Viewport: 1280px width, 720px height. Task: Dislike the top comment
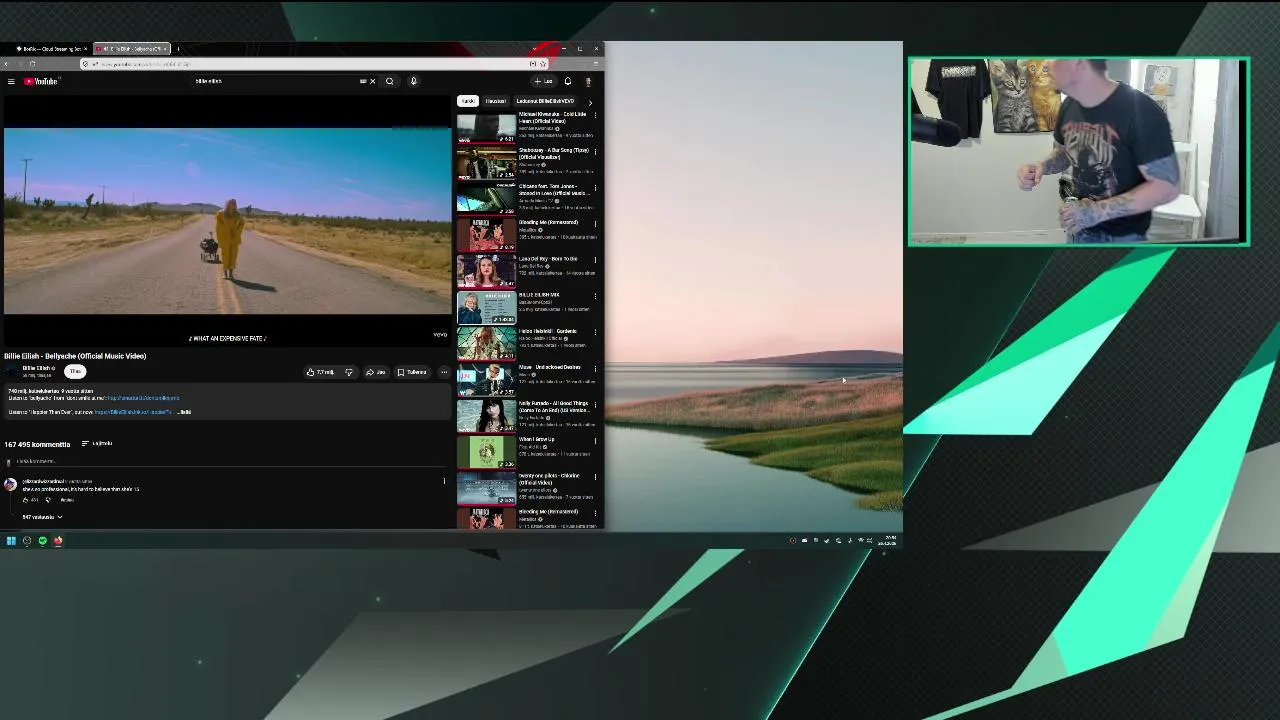(x=48, y=500)
